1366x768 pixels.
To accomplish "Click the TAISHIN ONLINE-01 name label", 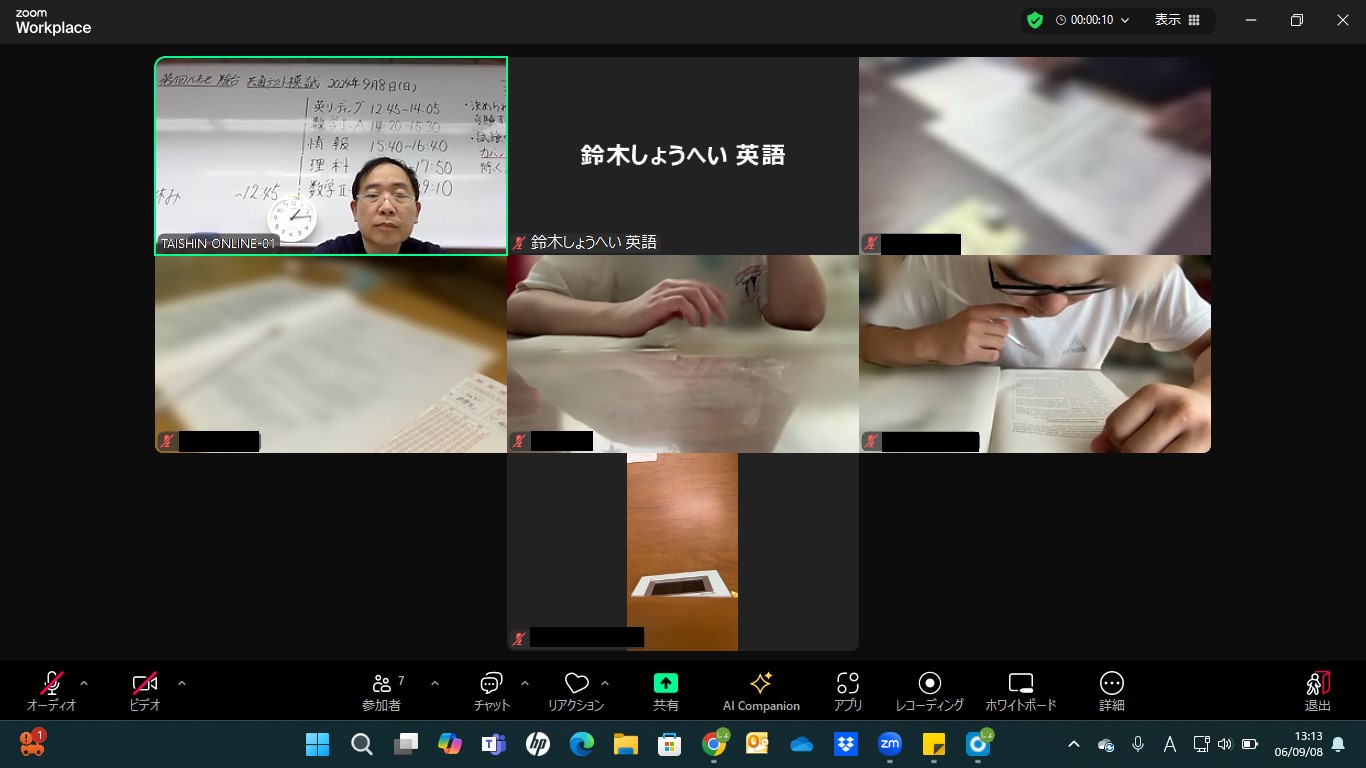I will [x=218, y=243].
